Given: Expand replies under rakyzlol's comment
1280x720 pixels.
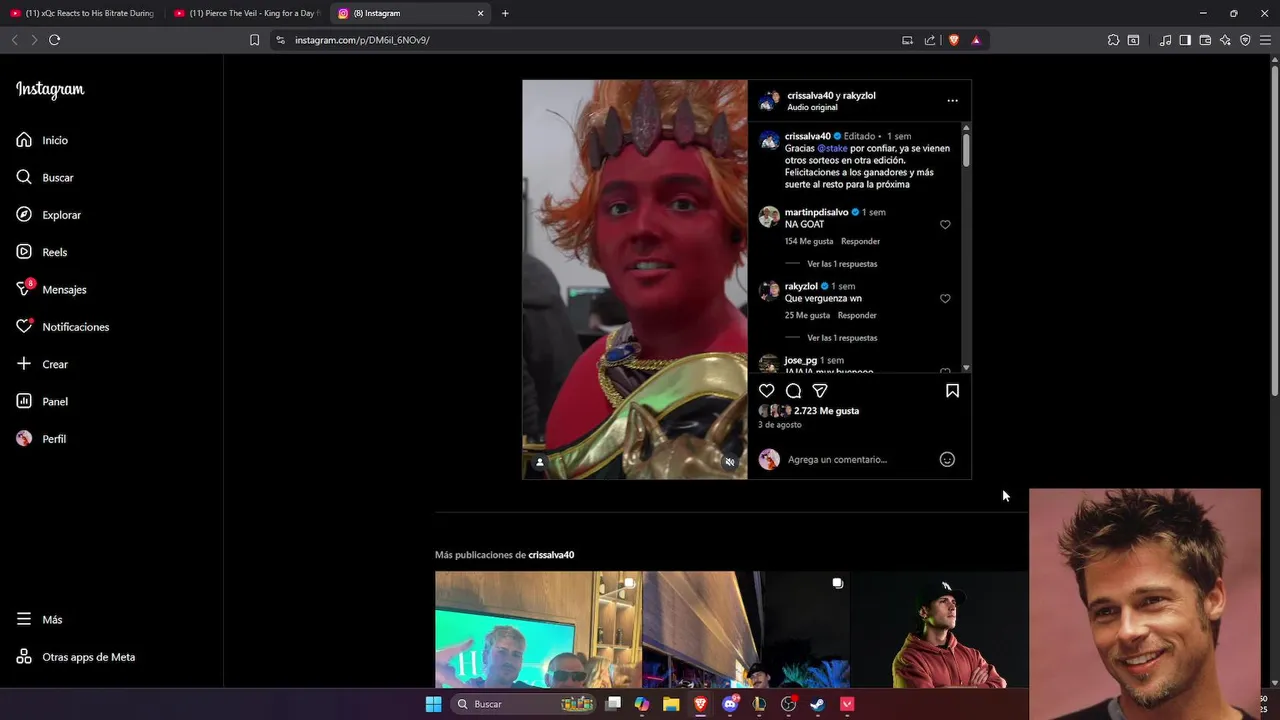Looking at the screenshot, I should pos(842,338).
